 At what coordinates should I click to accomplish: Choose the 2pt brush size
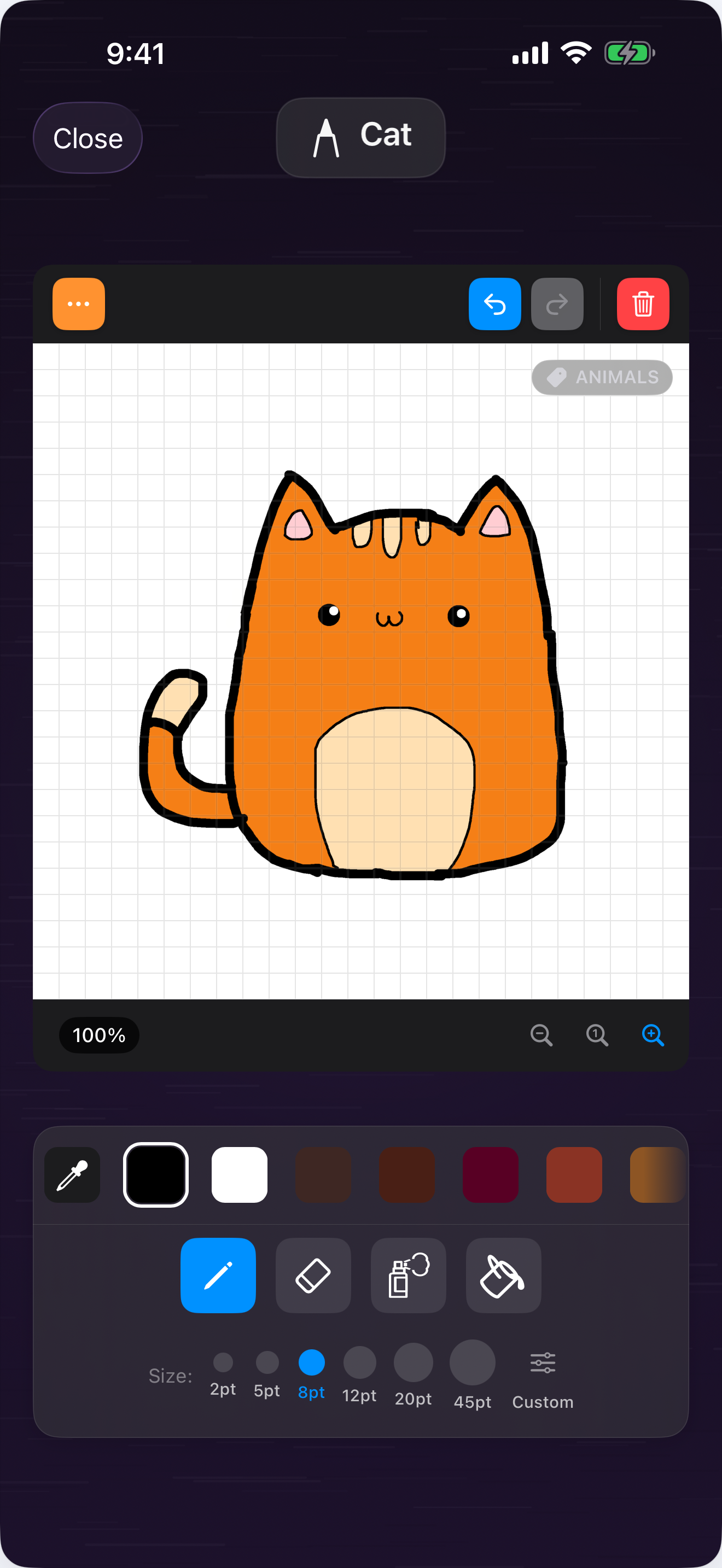click(223, 1374)
